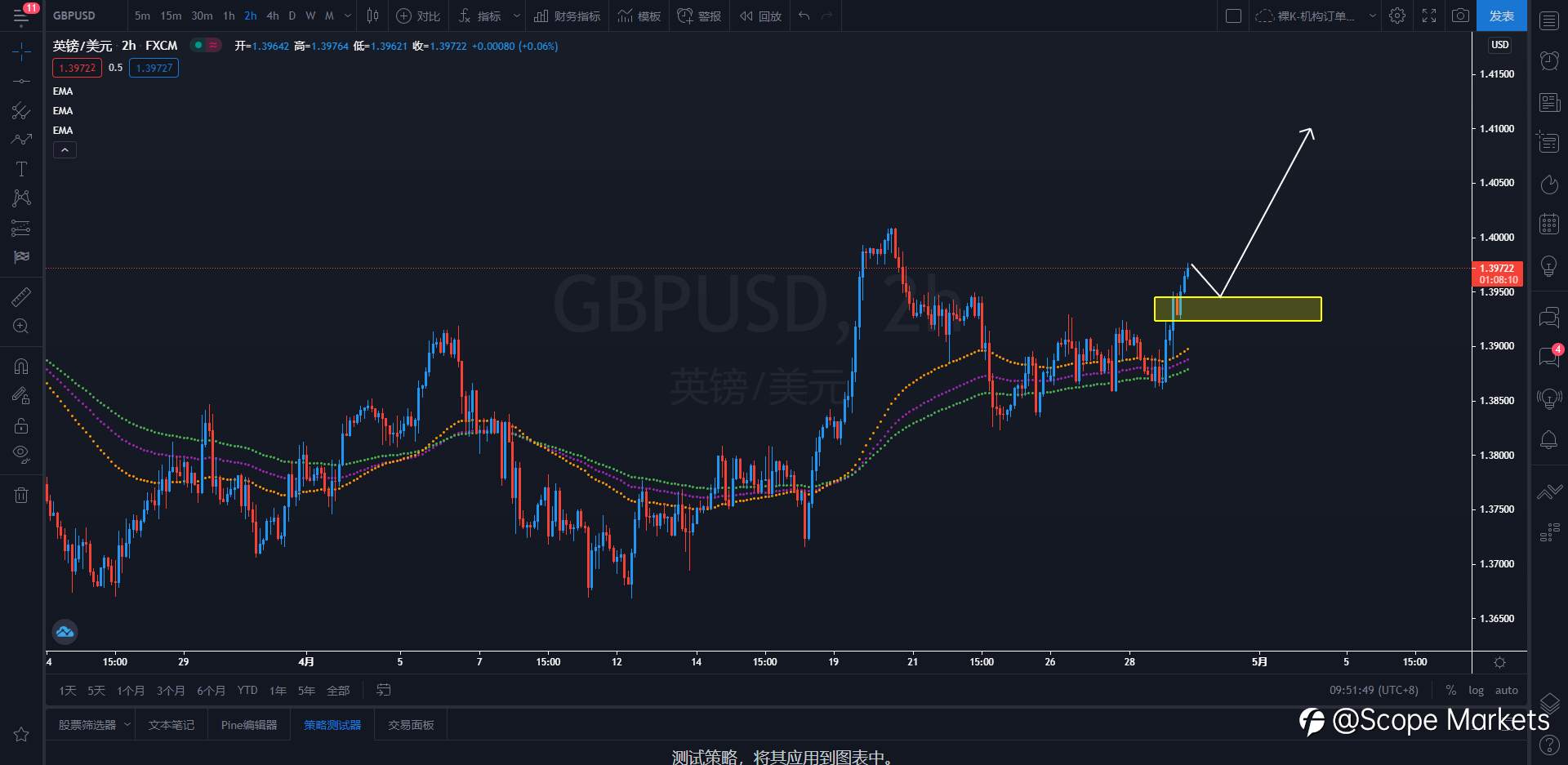The height and width of the screenshot is (765, 1568).
Task: Expand indicator favorites dropdown arrow
Action: pyautogui.click(x=516, y=16)
